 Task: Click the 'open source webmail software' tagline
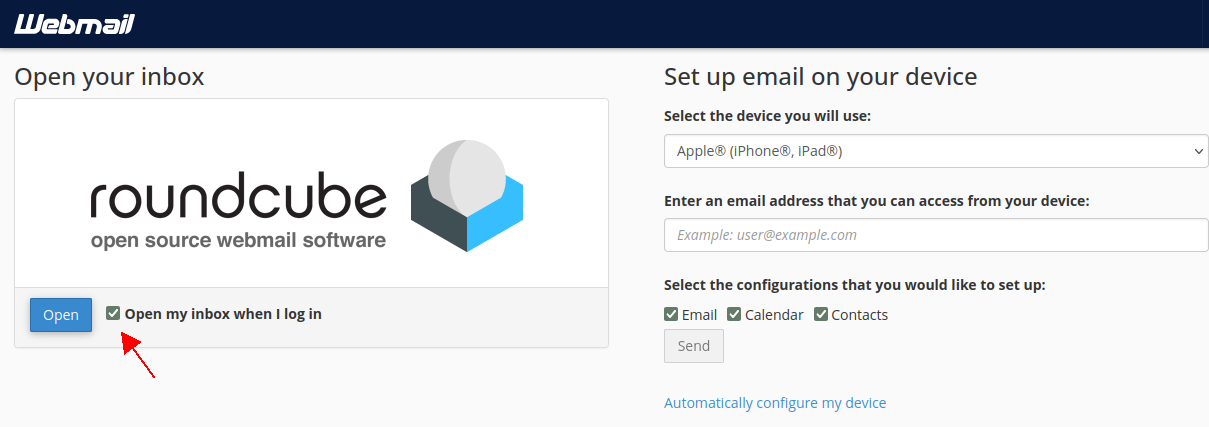238,241
